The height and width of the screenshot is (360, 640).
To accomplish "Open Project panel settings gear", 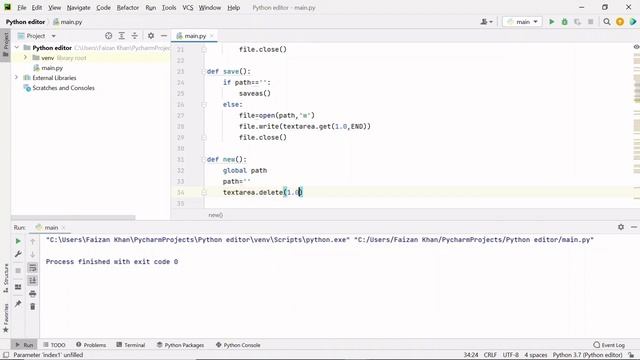I will (x=151, y=36).
